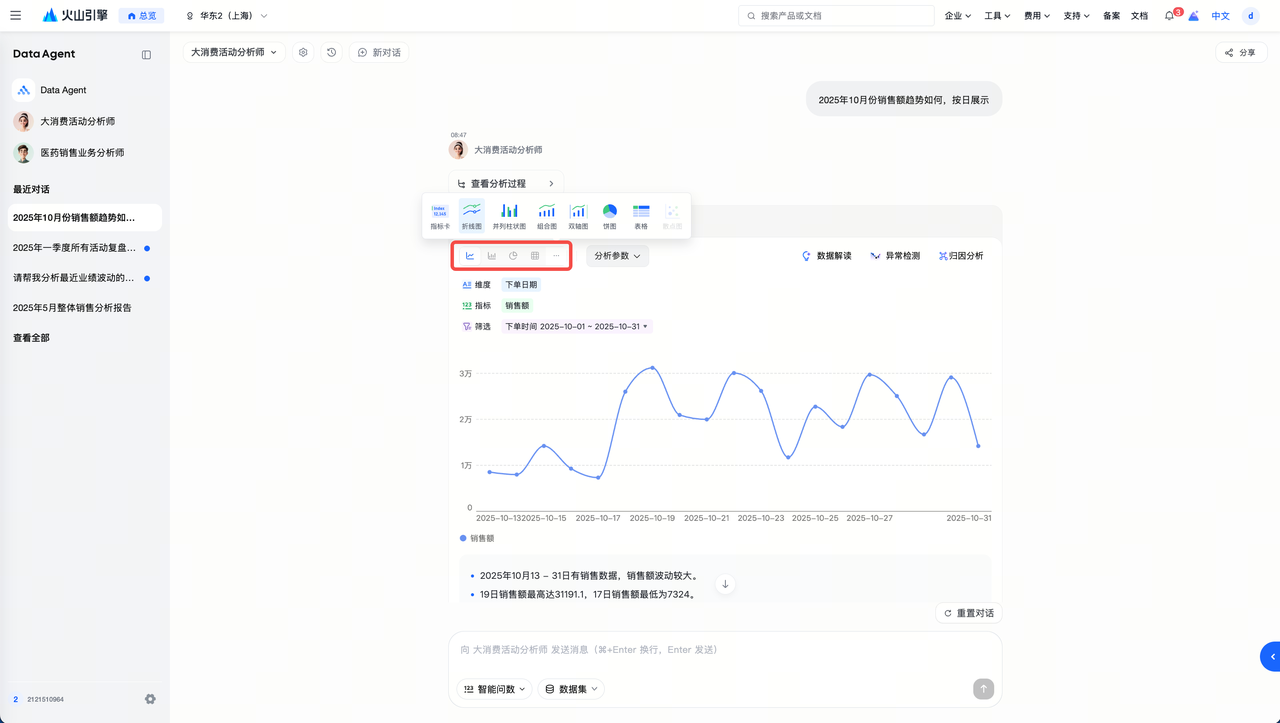Open the sidebar settings gear at bottom
Viewport: 1280px width, 723px height.
point(150,699)
